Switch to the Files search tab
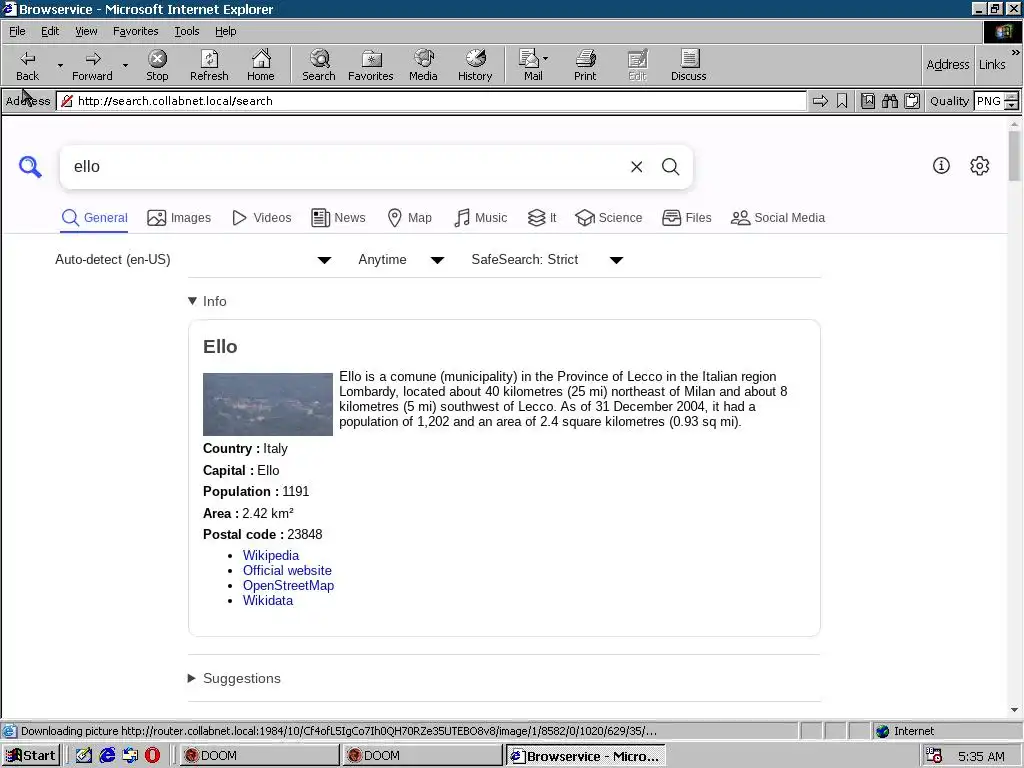 point(686,217)
